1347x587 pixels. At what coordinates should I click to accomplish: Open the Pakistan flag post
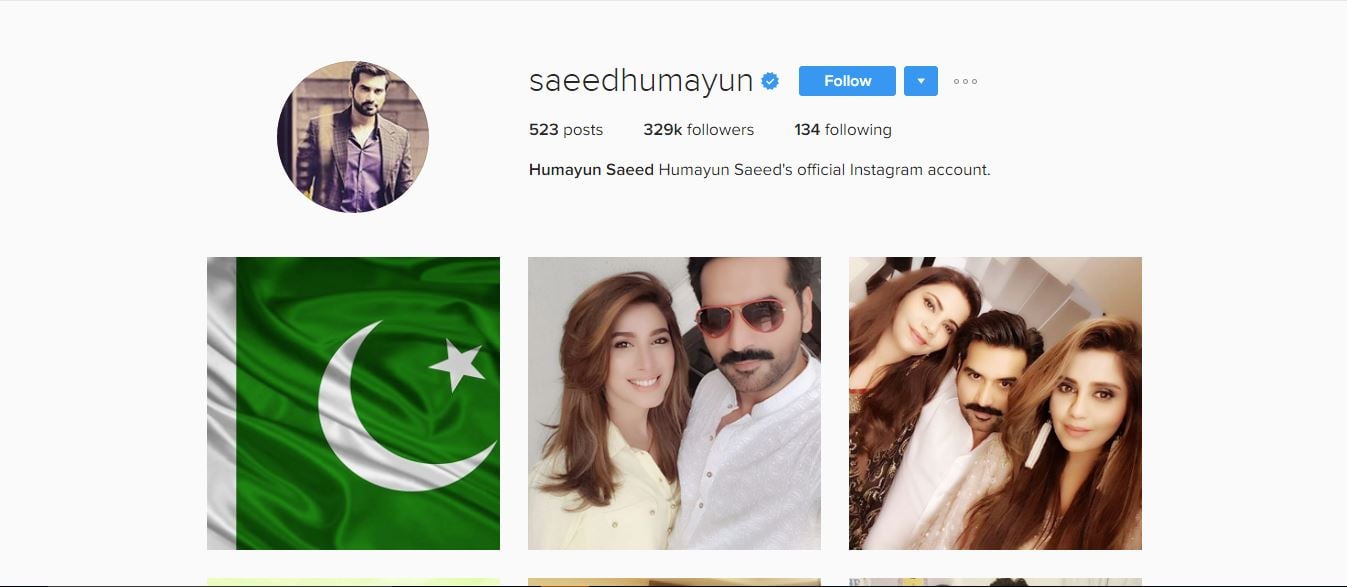tap(353, 403)
